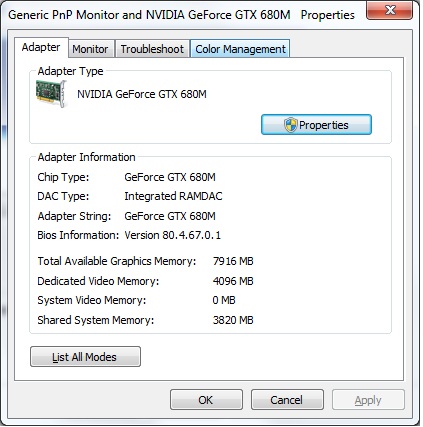
Task: Click the Dedicated Video Memory value
Action: 233,281
